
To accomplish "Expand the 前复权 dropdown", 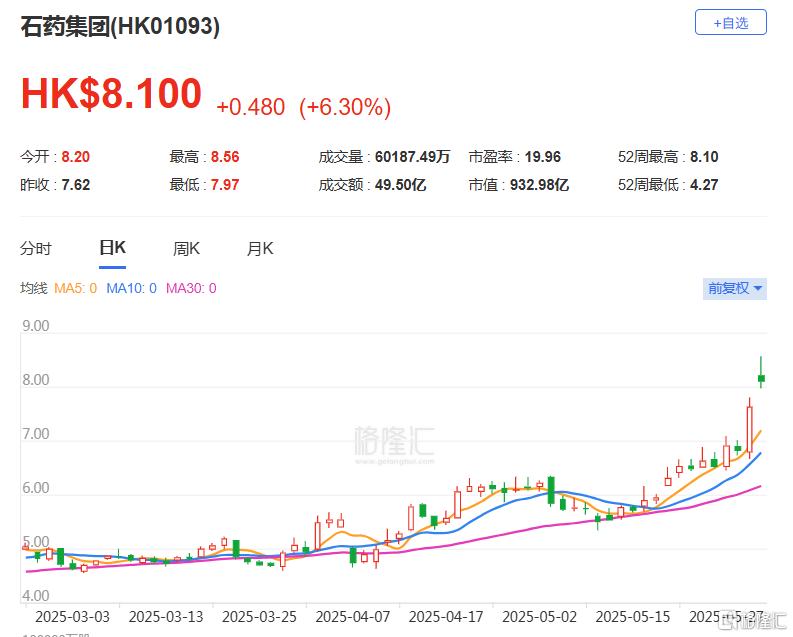I will click(x=734, y=288).
